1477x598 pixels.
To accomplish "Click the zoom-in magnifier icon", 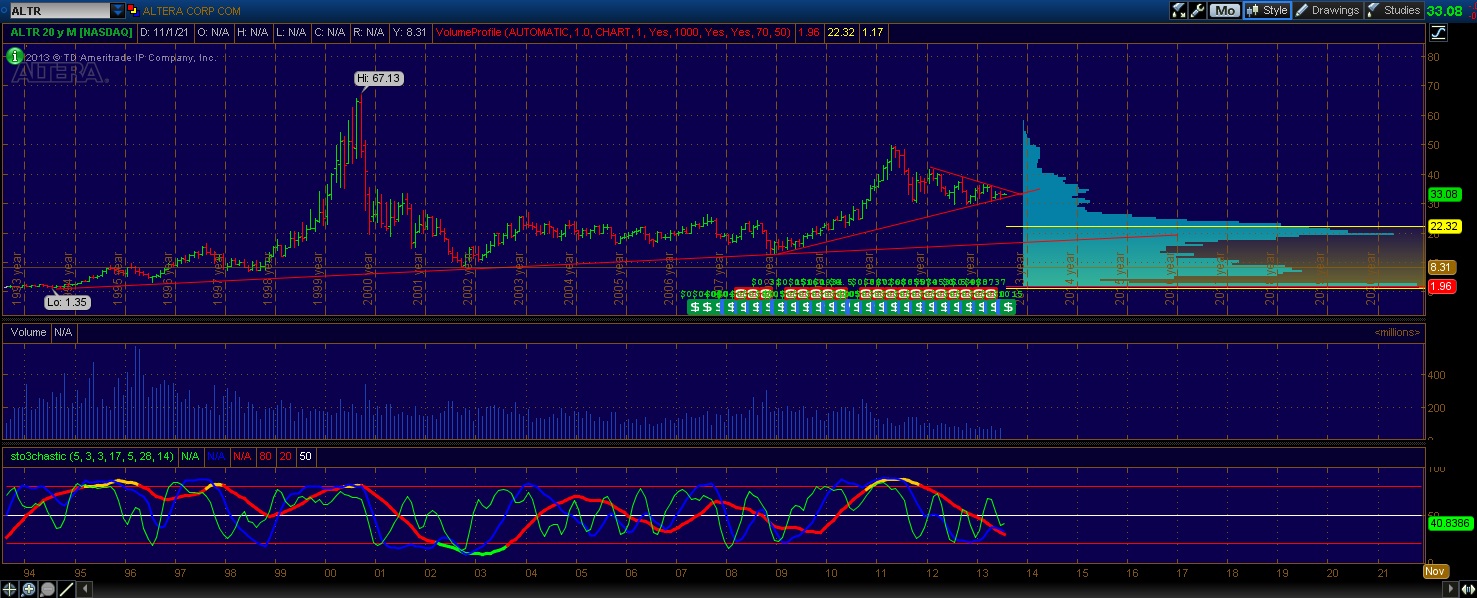I will [30, 590].
